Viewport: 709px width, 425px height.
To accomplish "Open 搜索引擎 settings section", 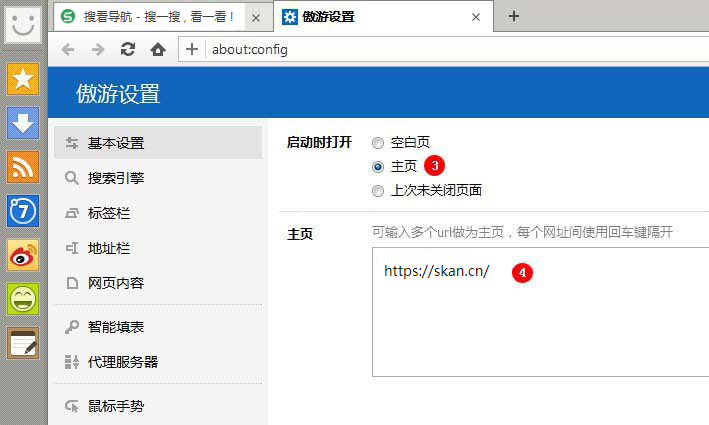I will (115, 178).
